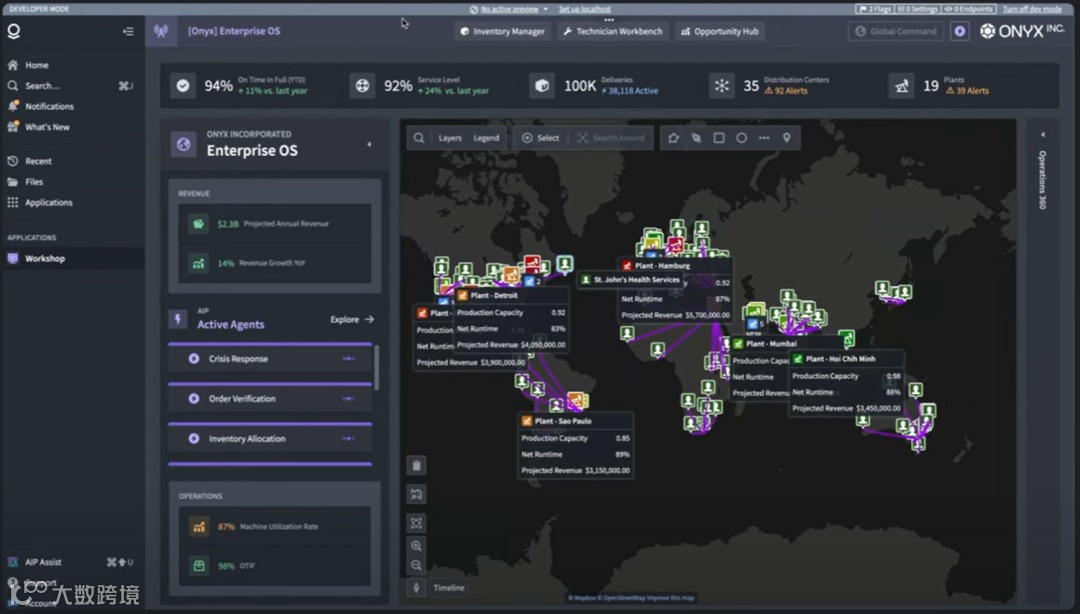Viewport: 1080px width, 614px height.
Task: Click the Active Agents list scrollbar
Action: click(x=376, y=366)
